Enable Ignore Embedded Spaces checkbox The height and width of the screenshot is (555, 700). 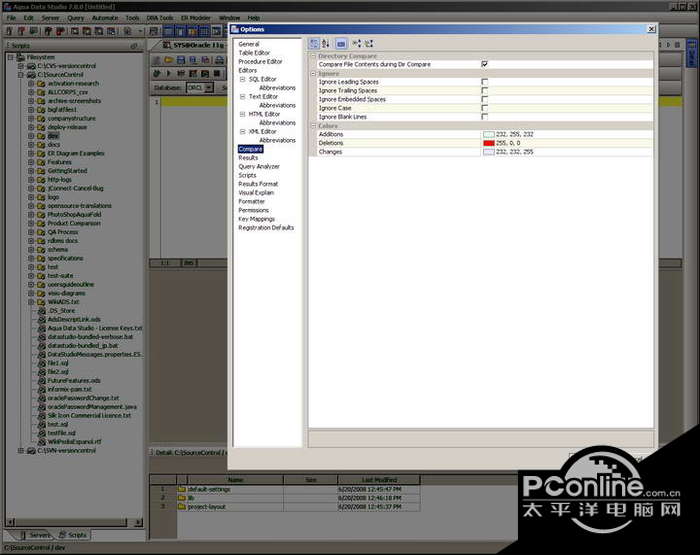pyautogui.click(x=485, y=99)
